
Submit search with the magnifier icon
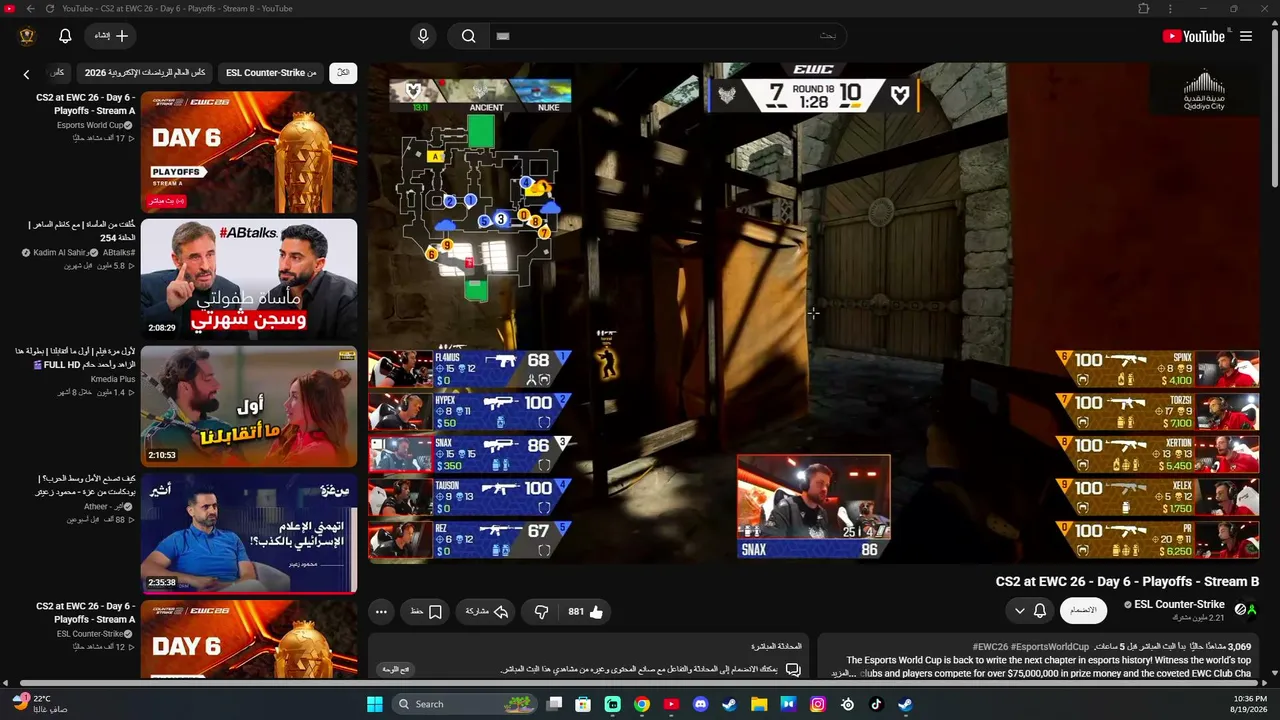(468, 36)
